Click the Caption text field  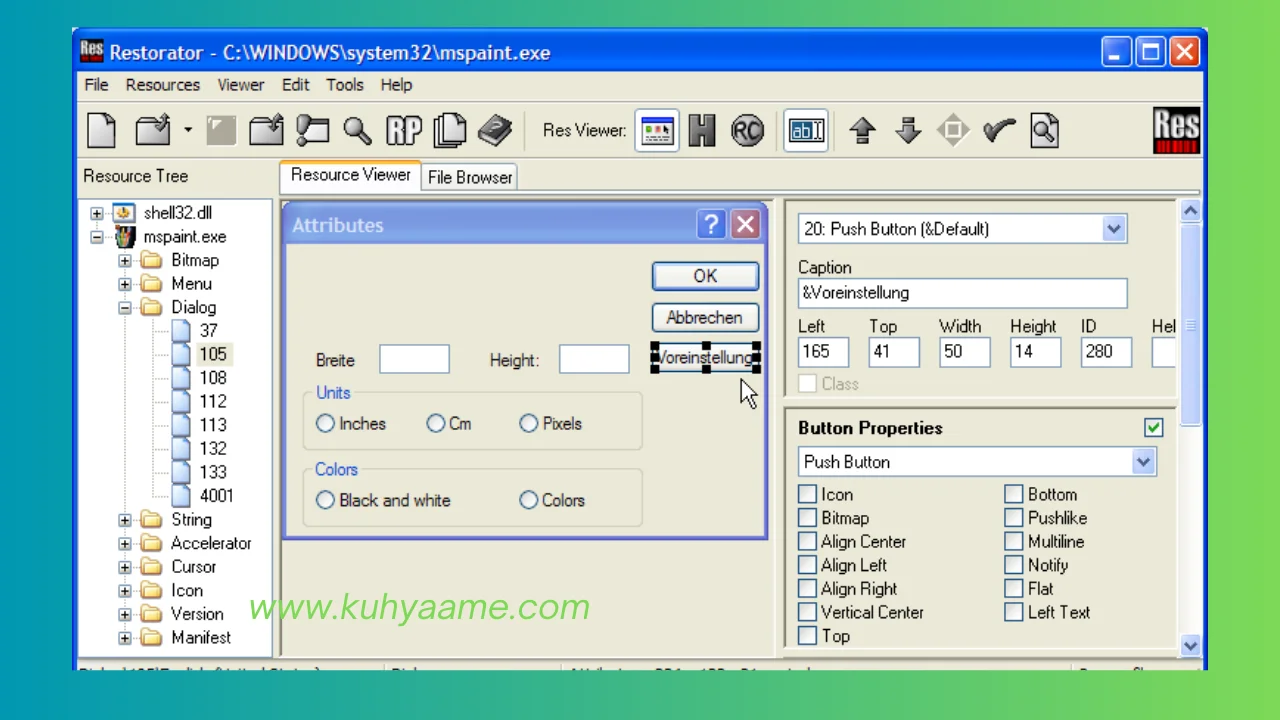tap(963, 293)
